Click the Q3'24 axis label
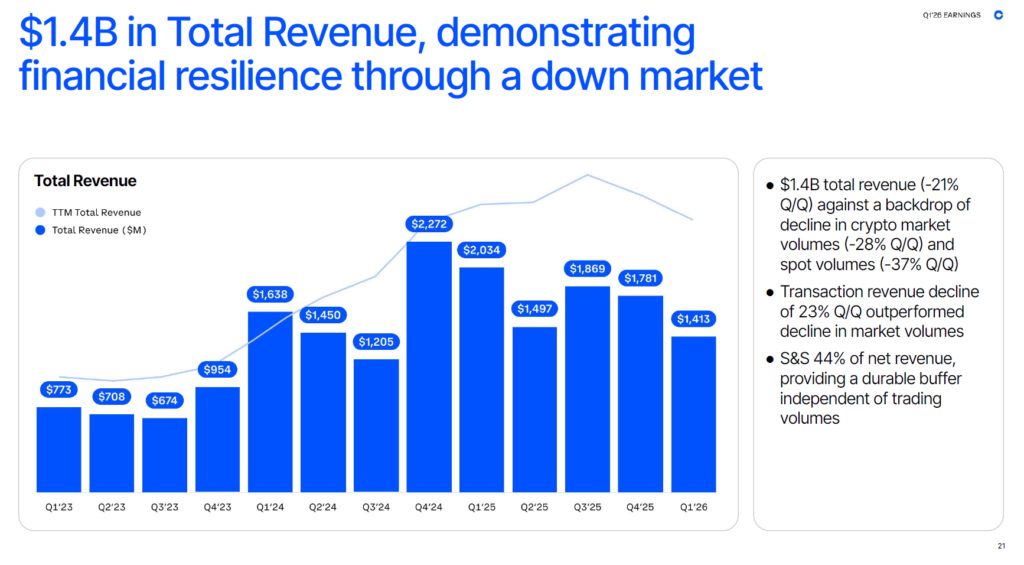 [x=376, y=507]
